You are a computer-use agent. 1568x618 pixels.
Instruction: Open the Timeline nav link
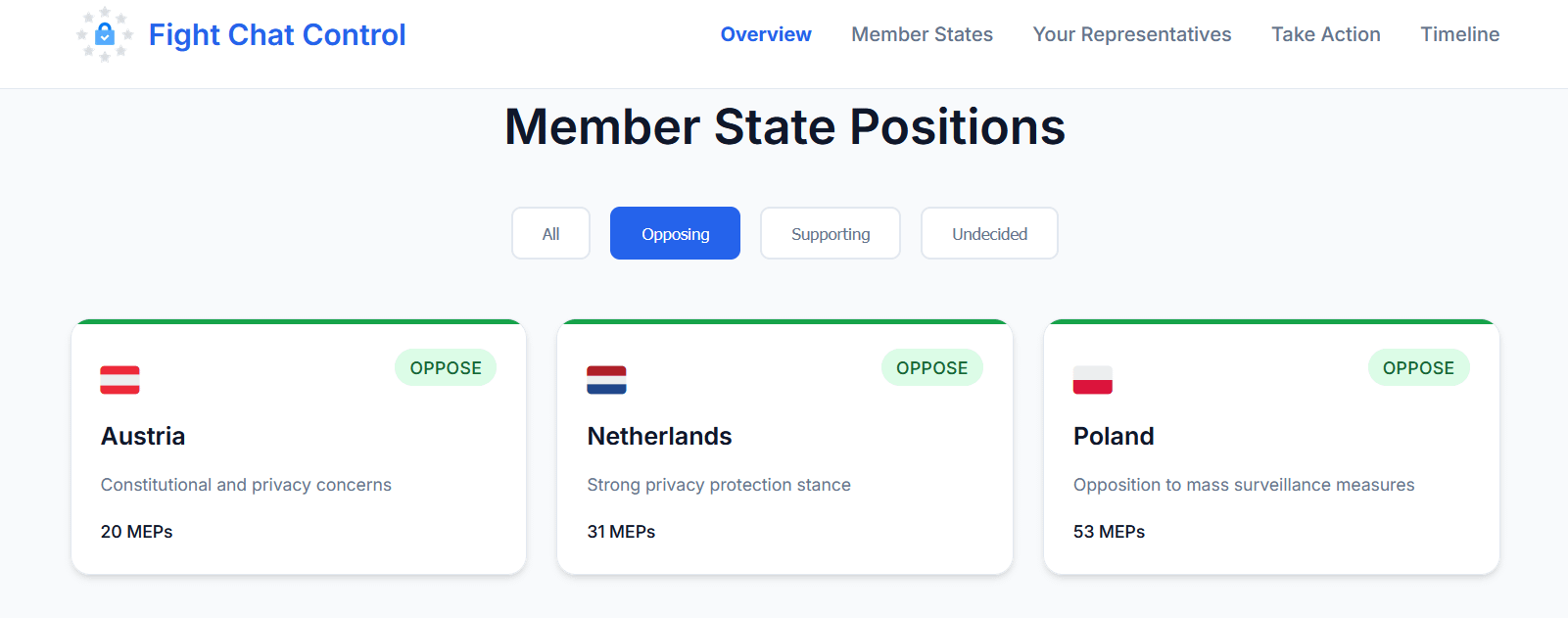click(1460, 34)
